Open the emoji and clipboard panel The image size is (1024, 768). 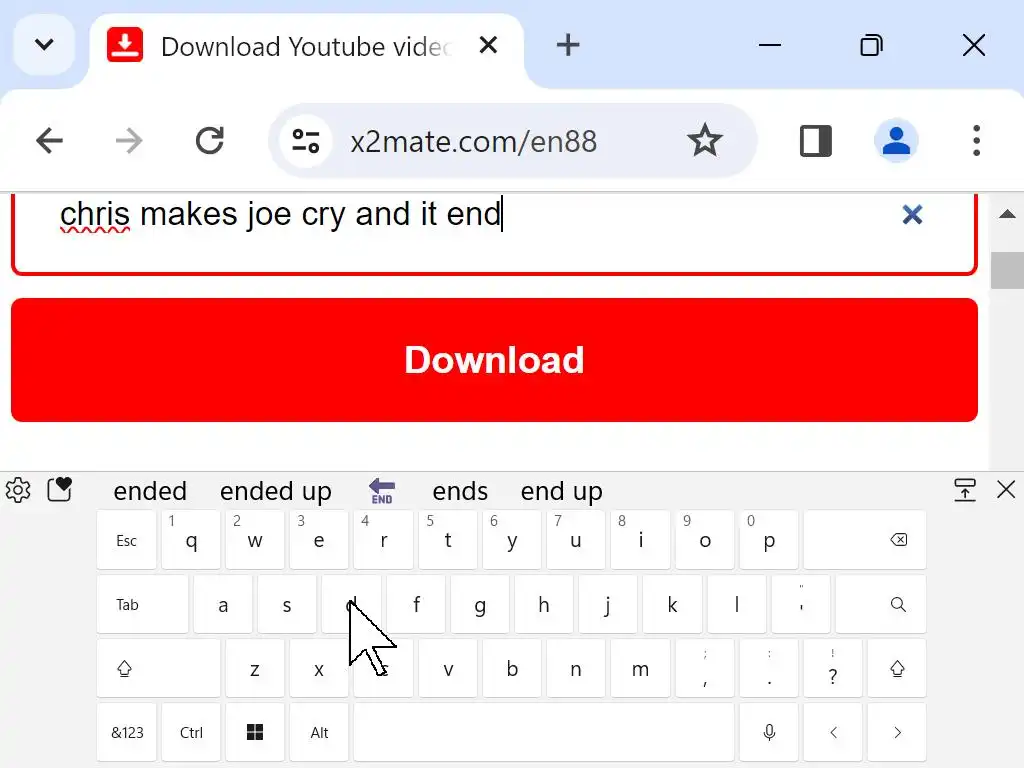point(59,490)
